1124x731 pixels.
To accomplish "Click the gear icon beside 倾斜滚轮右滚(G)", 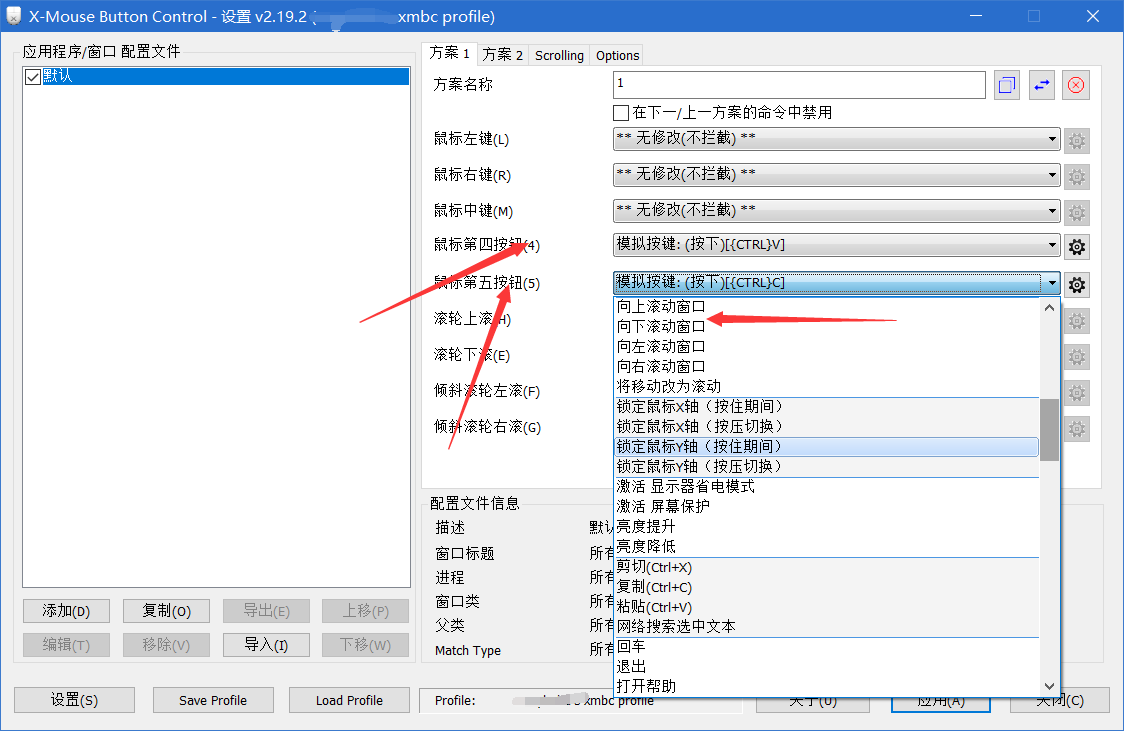I will coord(1076,428).
